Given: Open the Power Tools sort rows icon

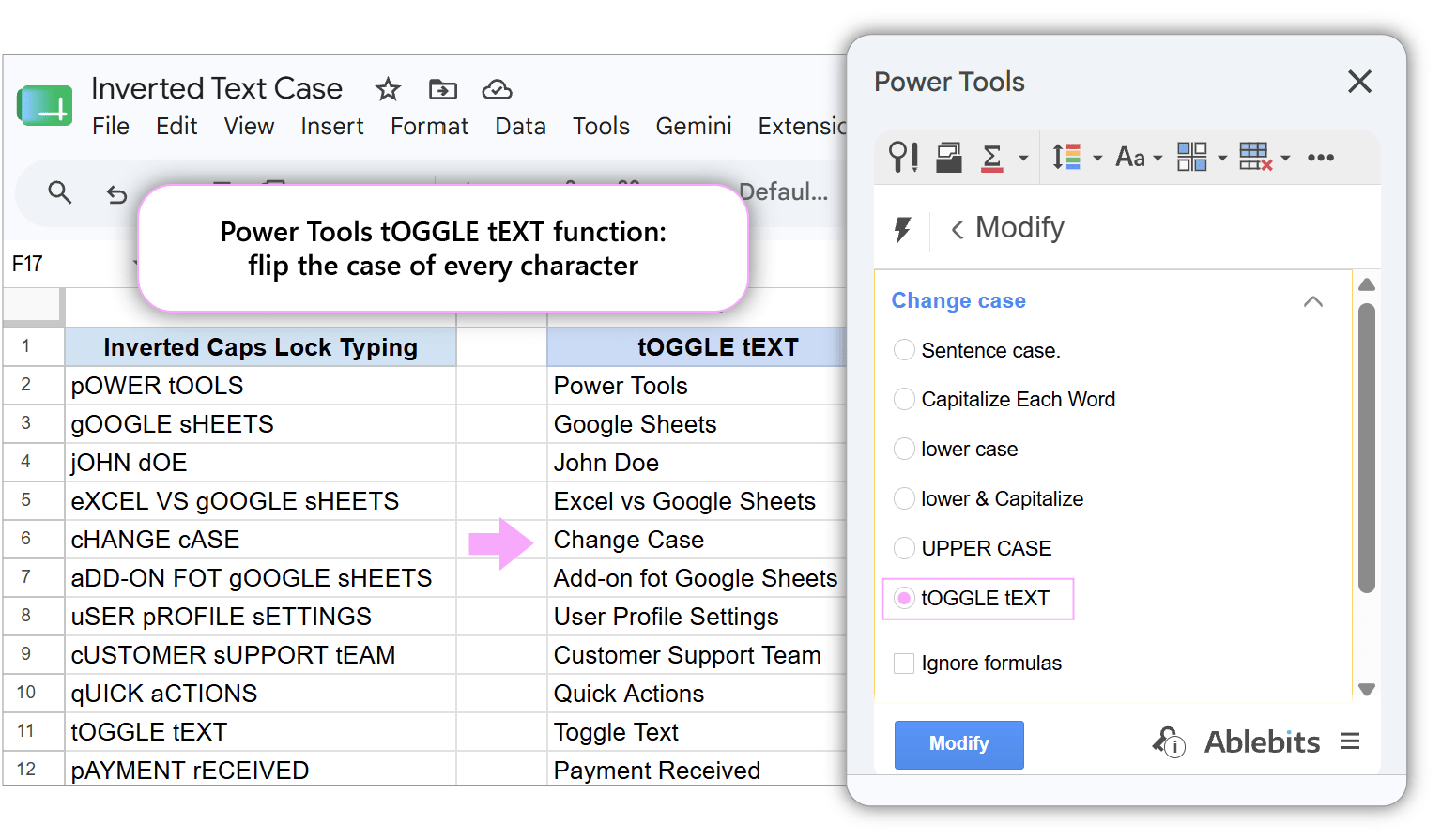Looking at the screenshot, I should pos(1066,157).
